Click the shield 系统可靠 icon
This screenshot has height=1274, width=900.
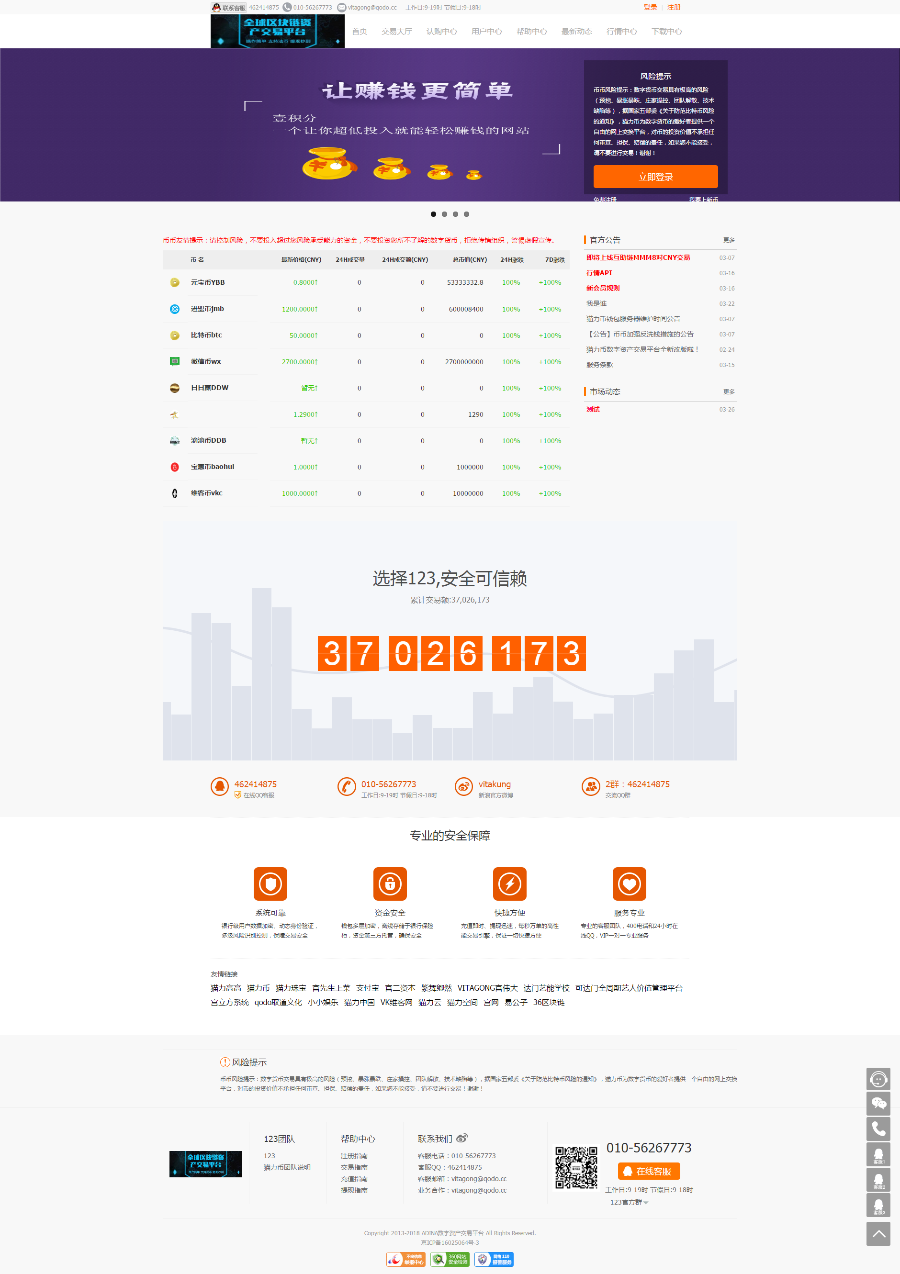tap(270, 884)
